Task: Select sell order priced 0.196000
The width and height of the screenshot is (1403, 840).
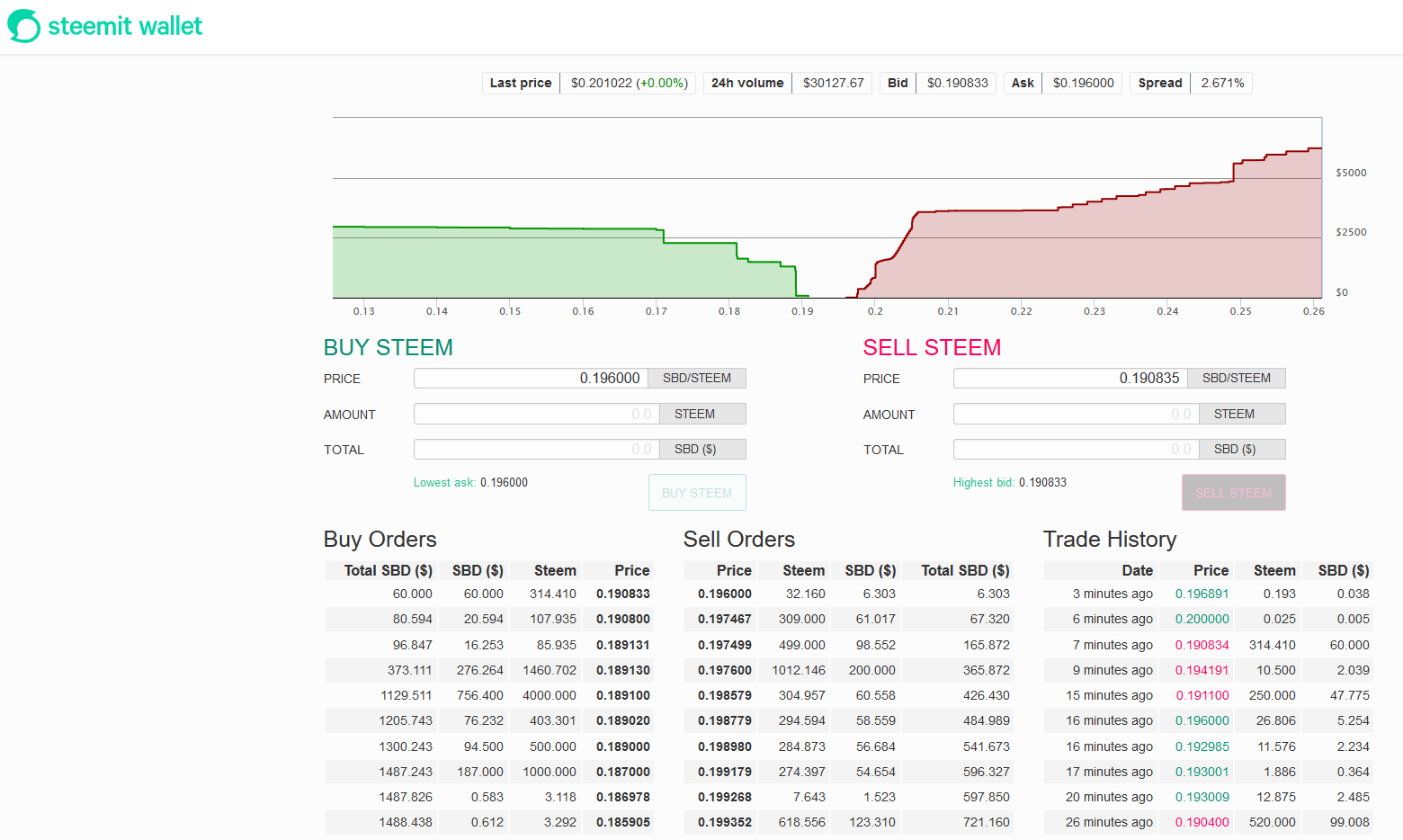Action: click(848, 594)
